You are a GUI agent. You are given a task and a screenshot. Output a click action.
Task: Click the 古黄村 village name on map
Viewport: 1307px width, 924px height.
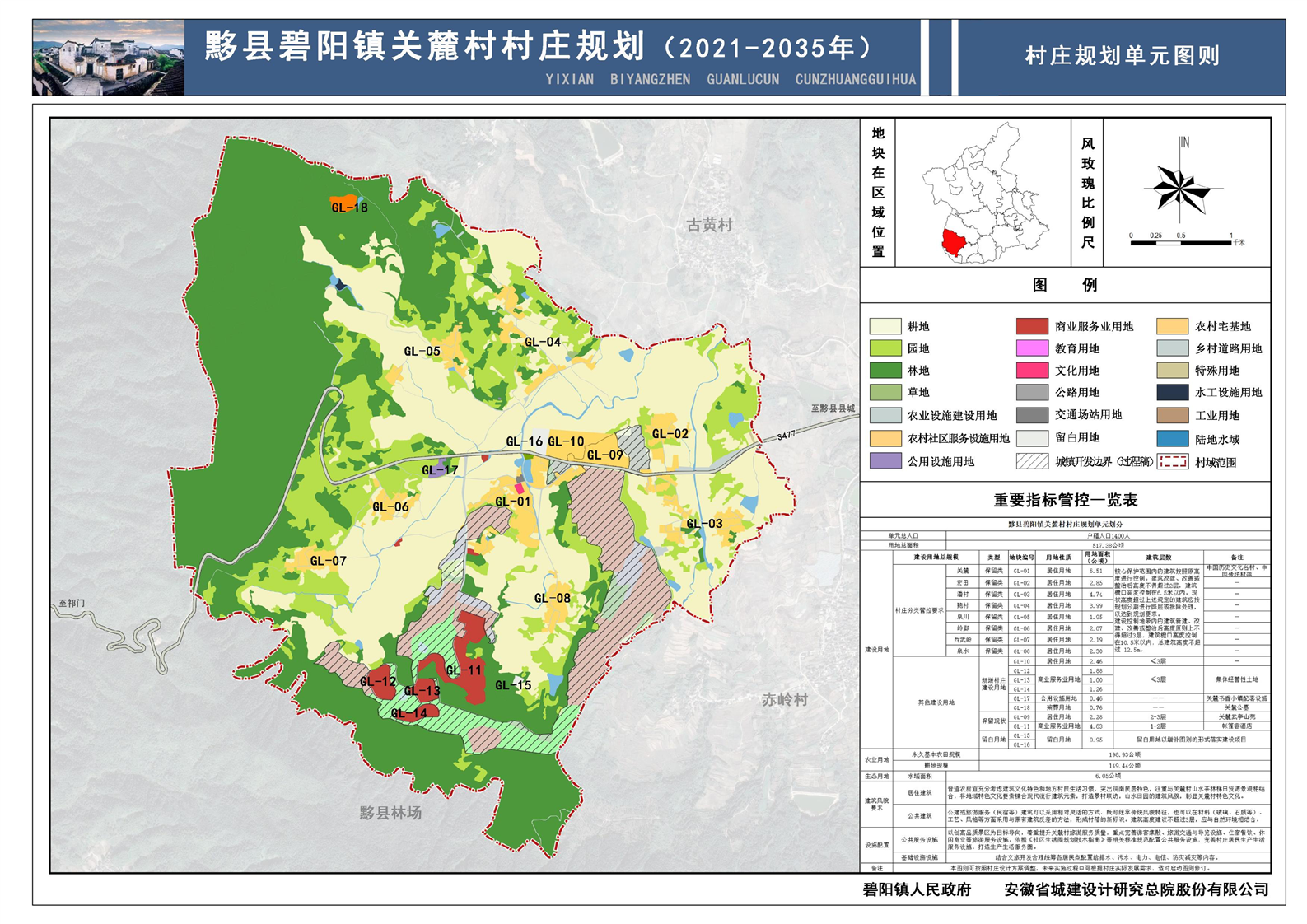coord(709,225)
